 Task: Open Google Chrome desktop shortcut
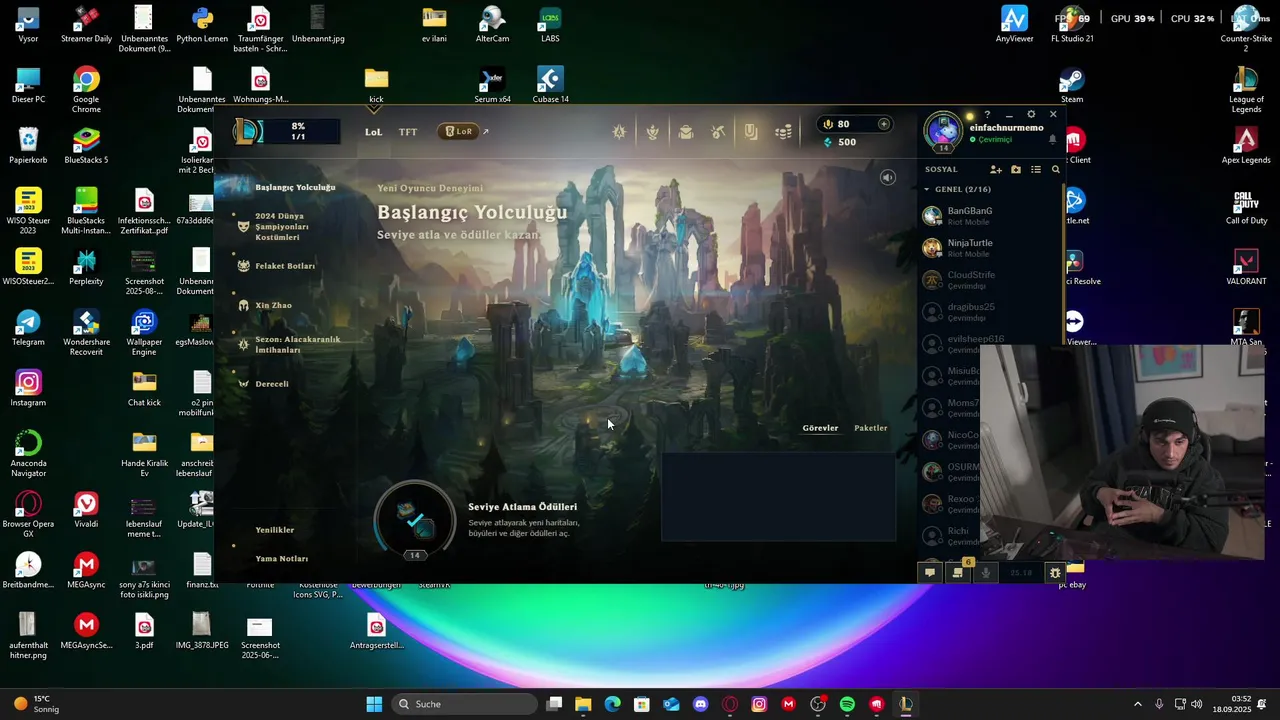pos(86,89)
